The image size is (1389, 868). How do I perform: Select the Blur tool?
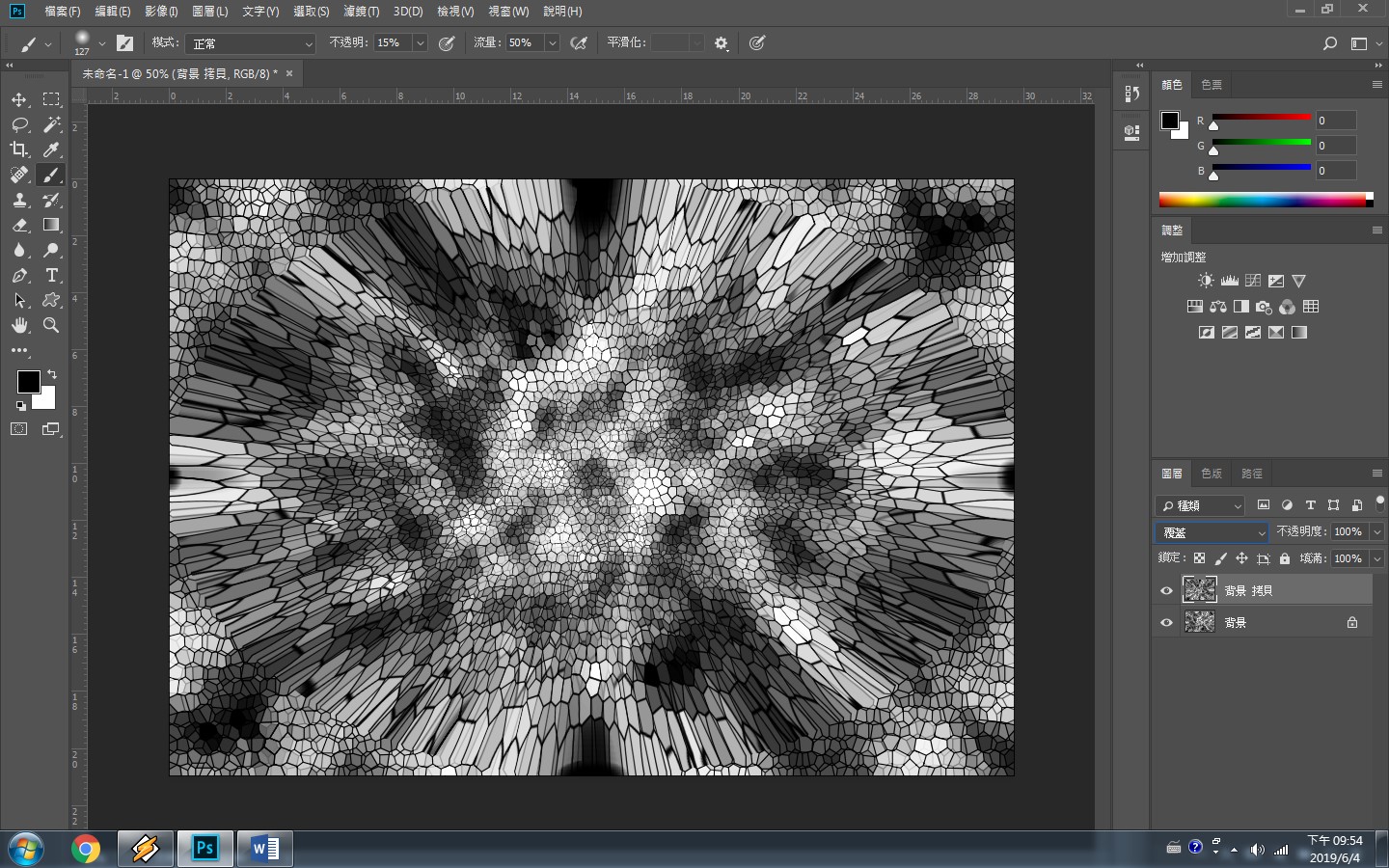pos(19,250)
